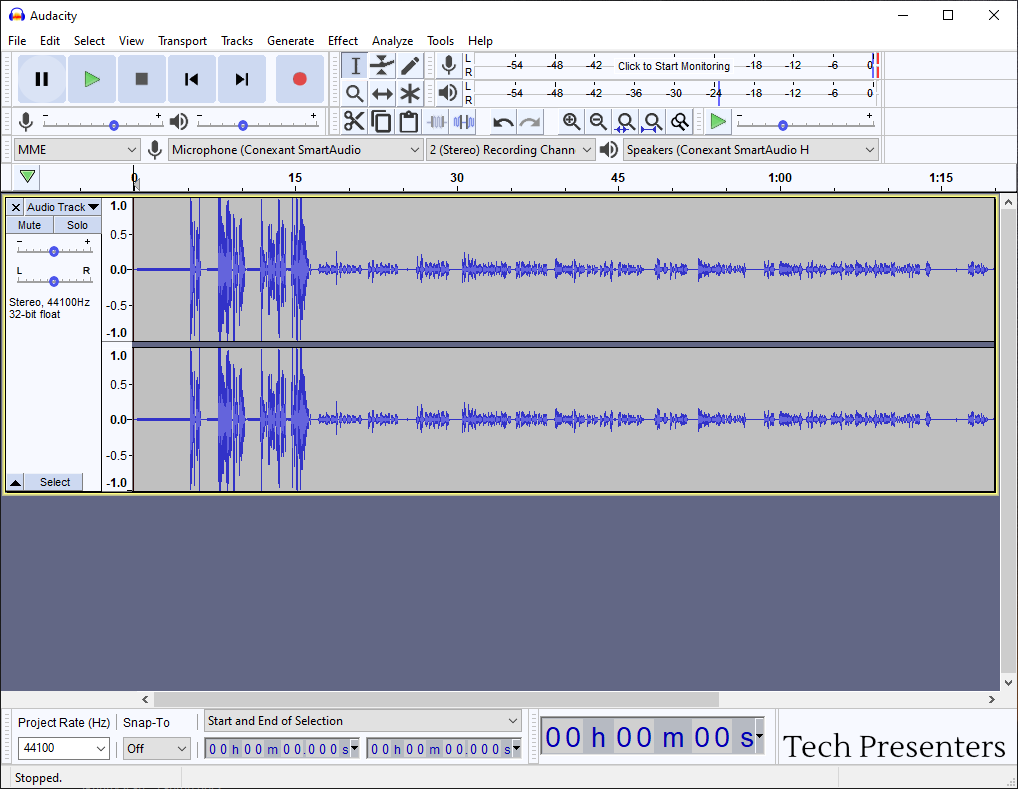Click the track gain slider handle
1018x789 pixels.
point(54,251)
